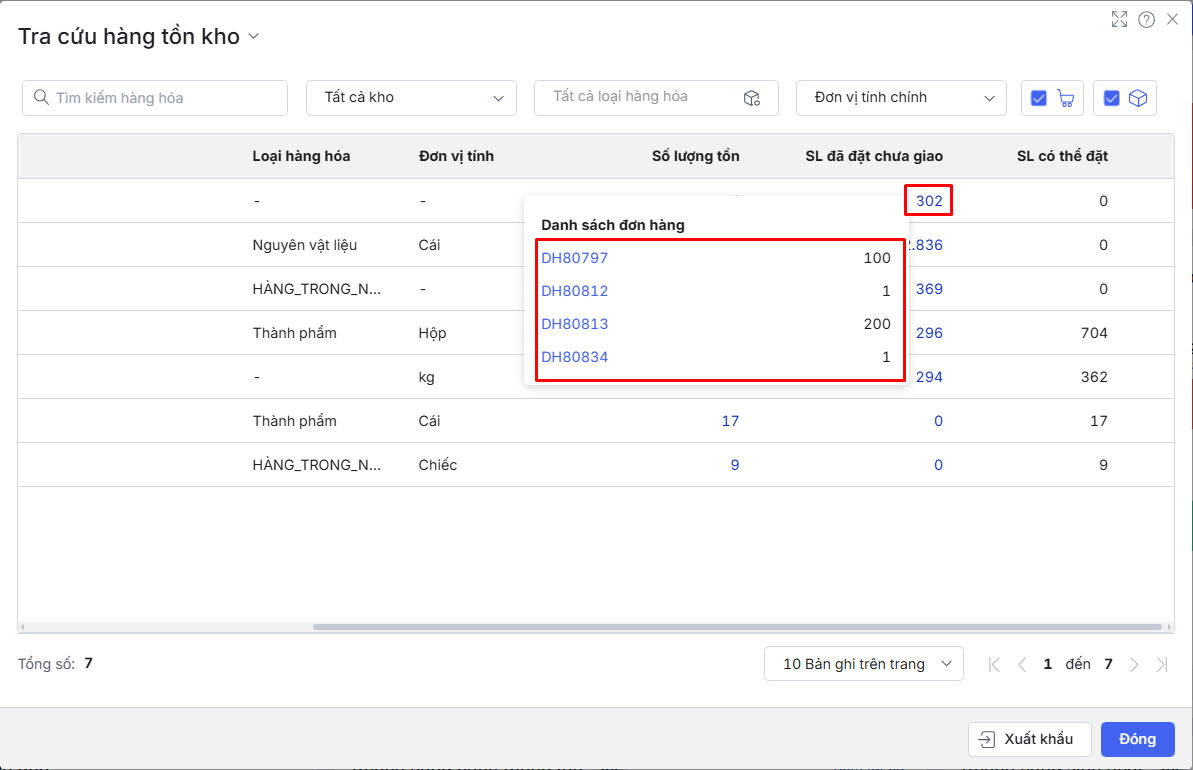
Task: Go to the next page arrow
Action: [1134, 664]
